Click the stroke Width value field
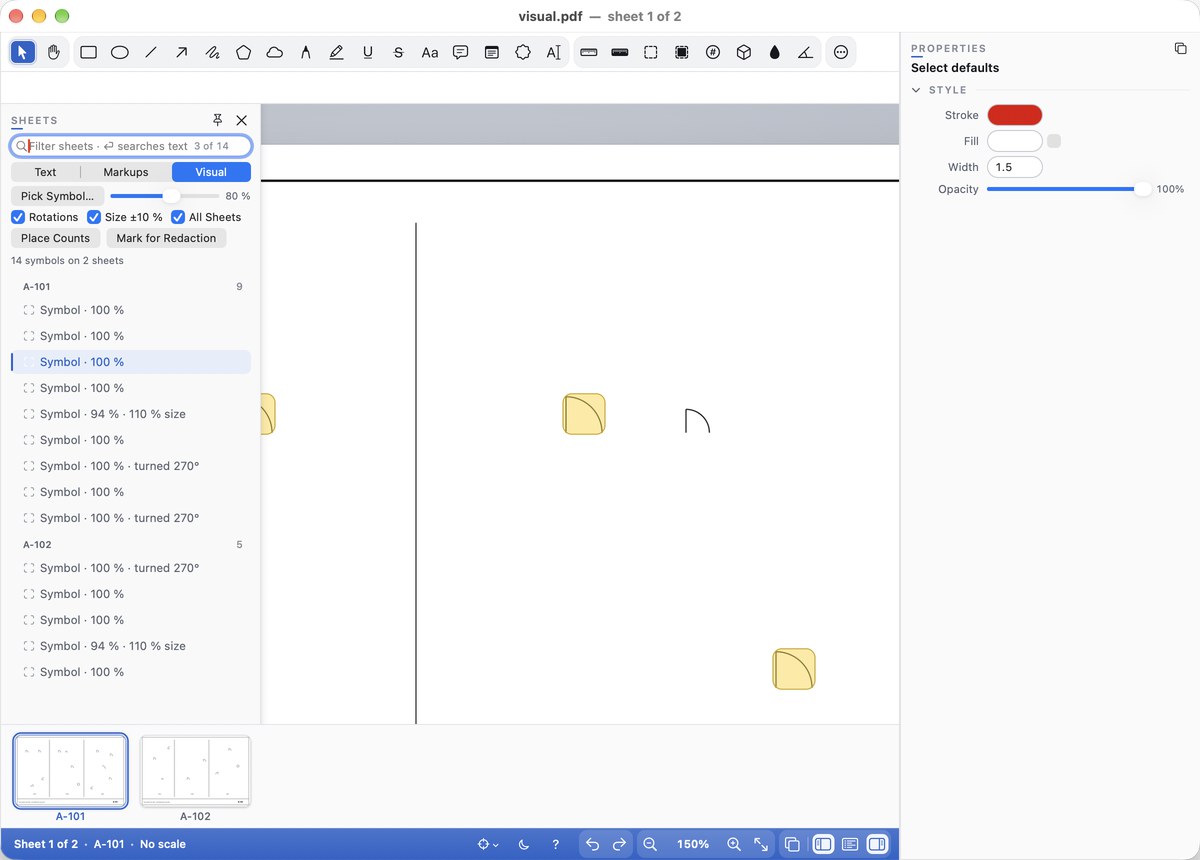The height and width of the screenshot is (860, 1200). coord(1015,167)
